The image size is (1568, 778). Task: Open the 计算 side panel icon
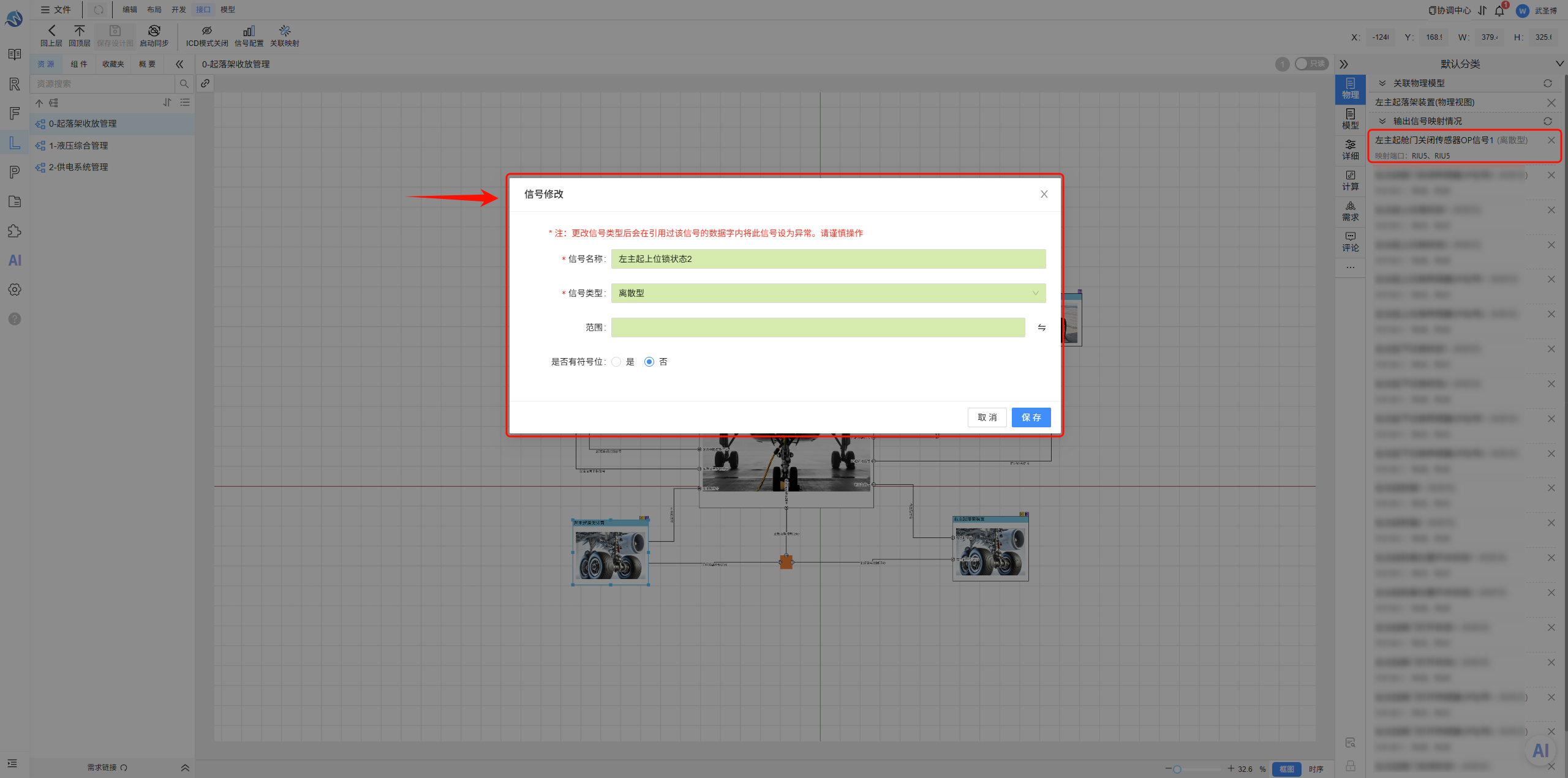tap(1351, 181)
